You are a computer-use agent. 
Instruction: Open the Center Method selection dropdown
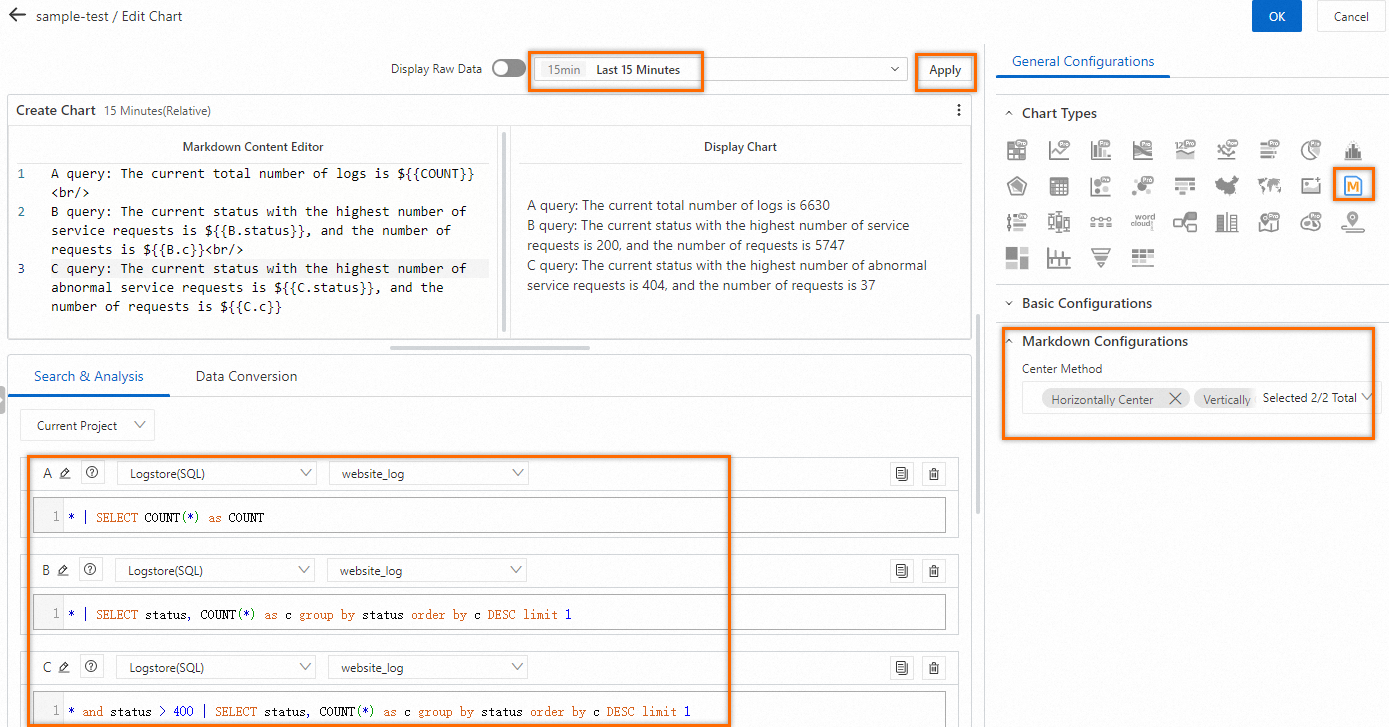pos(1201,398)
